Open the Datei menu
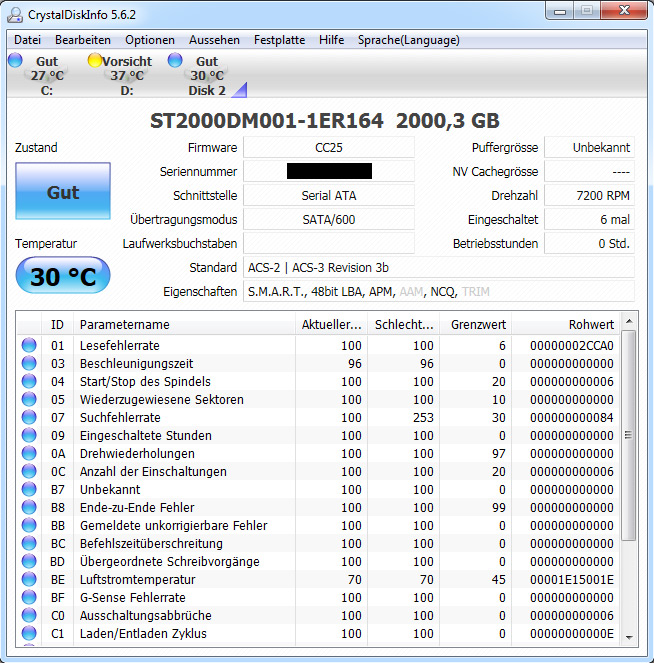Screen dimensions: 654x663 [27, 40]
